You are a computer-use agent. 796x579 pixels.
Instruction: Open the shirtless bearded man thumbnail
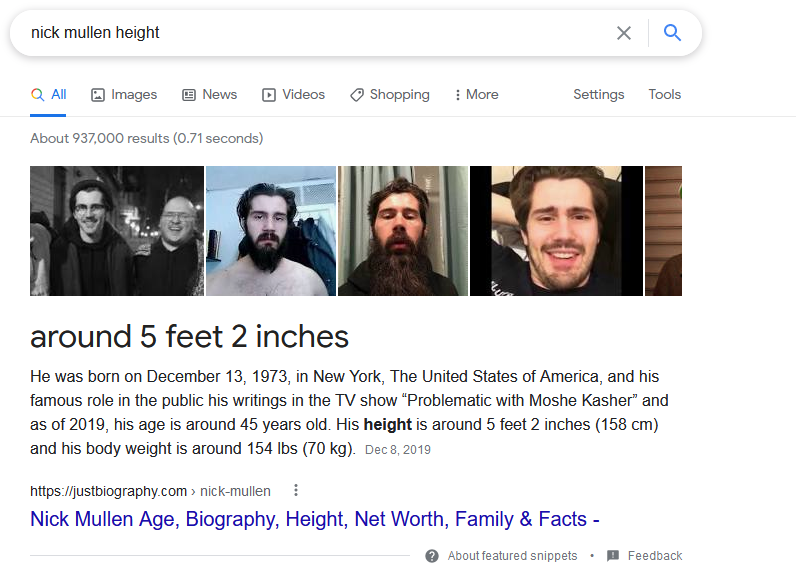(271, 231)
